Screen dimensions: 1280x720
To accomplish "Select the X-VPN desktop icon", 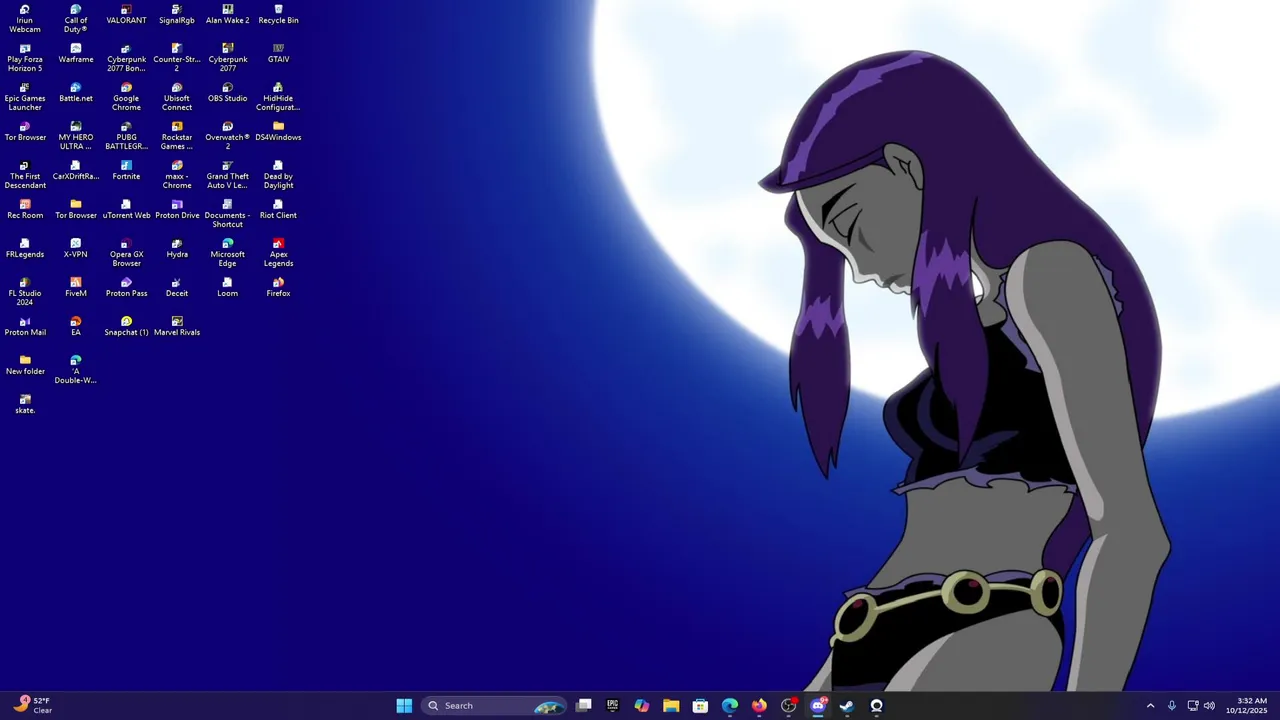I will pyautogui.click(x=76, y=248).
